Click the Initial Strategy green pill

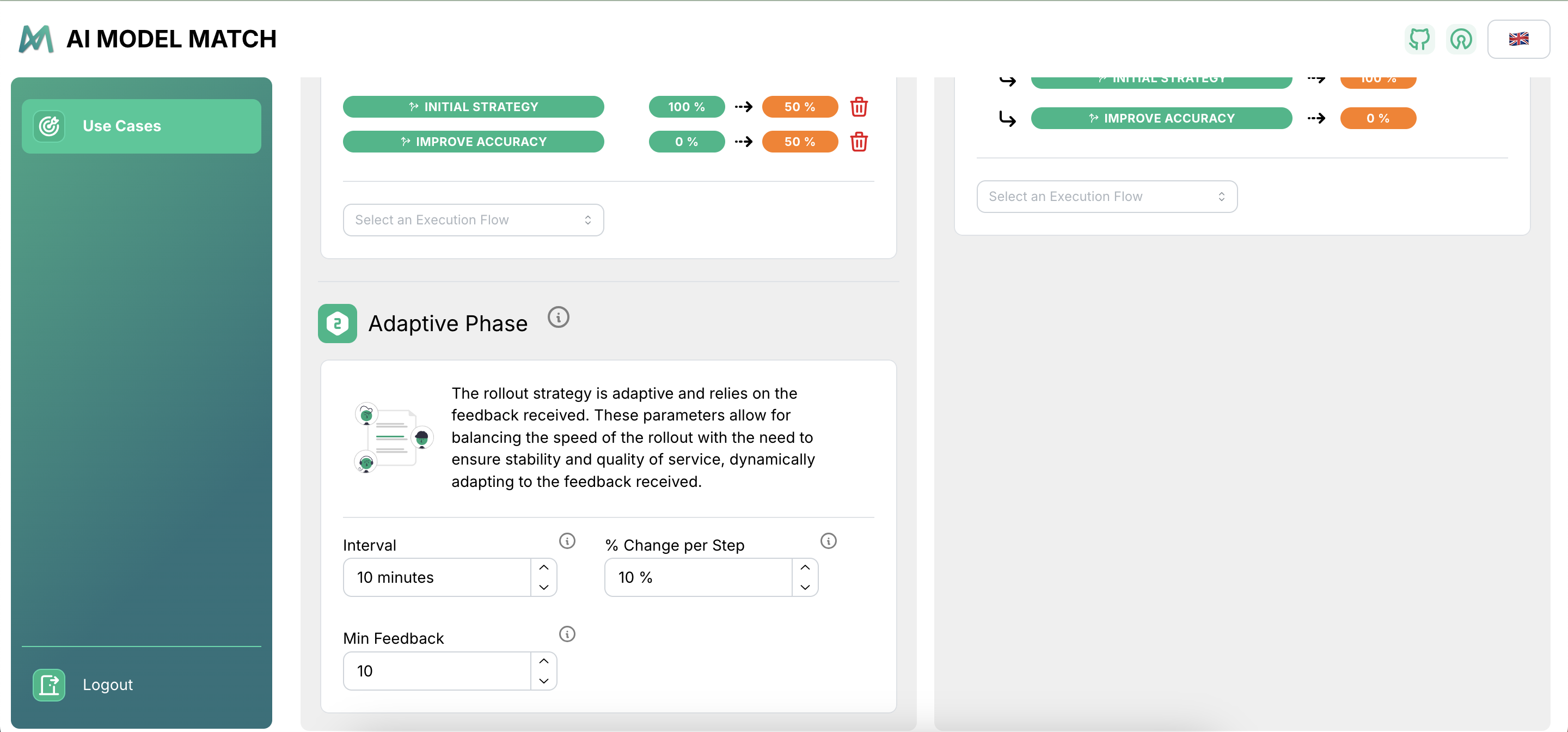(x=473, y=107)
